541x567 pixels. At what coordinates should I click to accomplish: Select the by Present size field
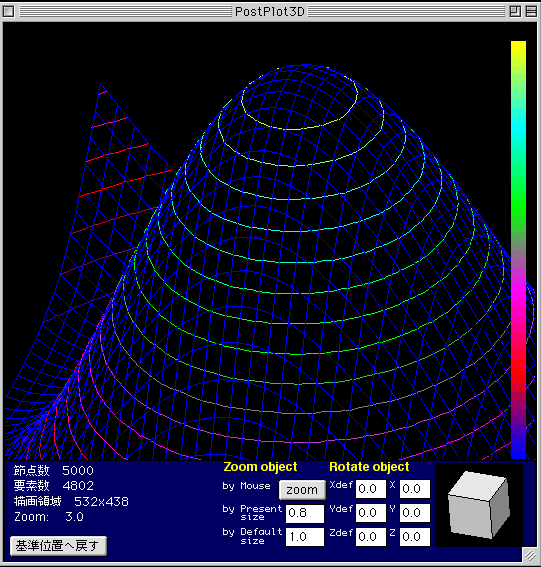pos(304,513)
